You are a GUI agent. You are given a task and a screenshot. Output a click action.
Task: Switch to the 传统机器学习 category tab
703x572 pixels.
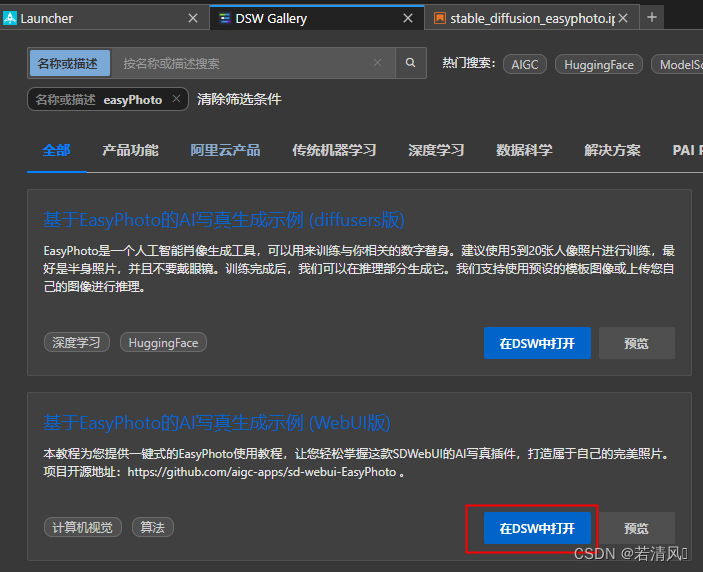(334, 150)
